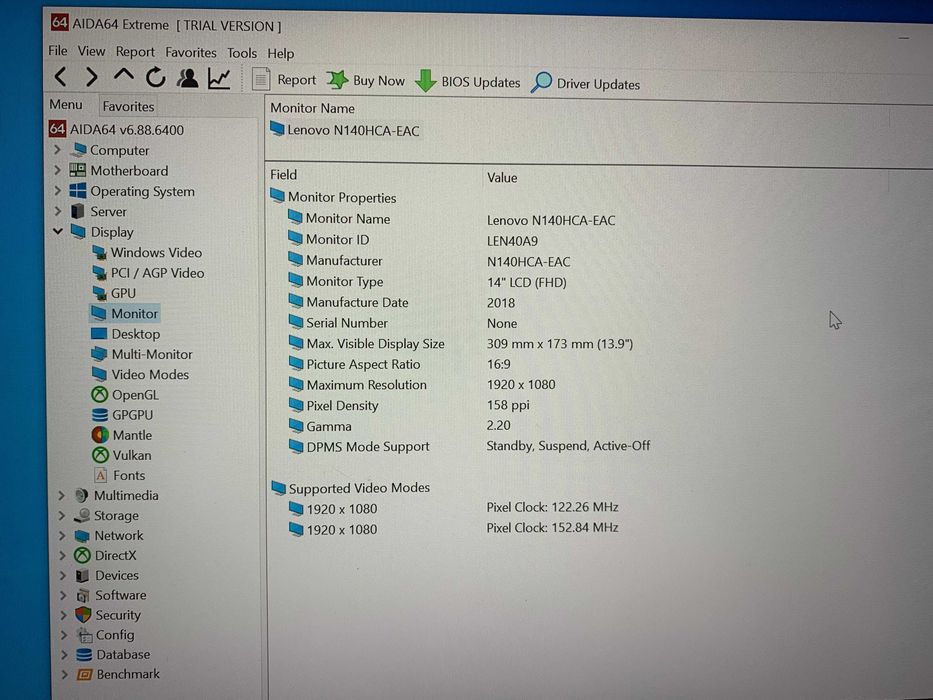
Task: Open the Favorites menu in the menu bar
Action: [191, 53]
